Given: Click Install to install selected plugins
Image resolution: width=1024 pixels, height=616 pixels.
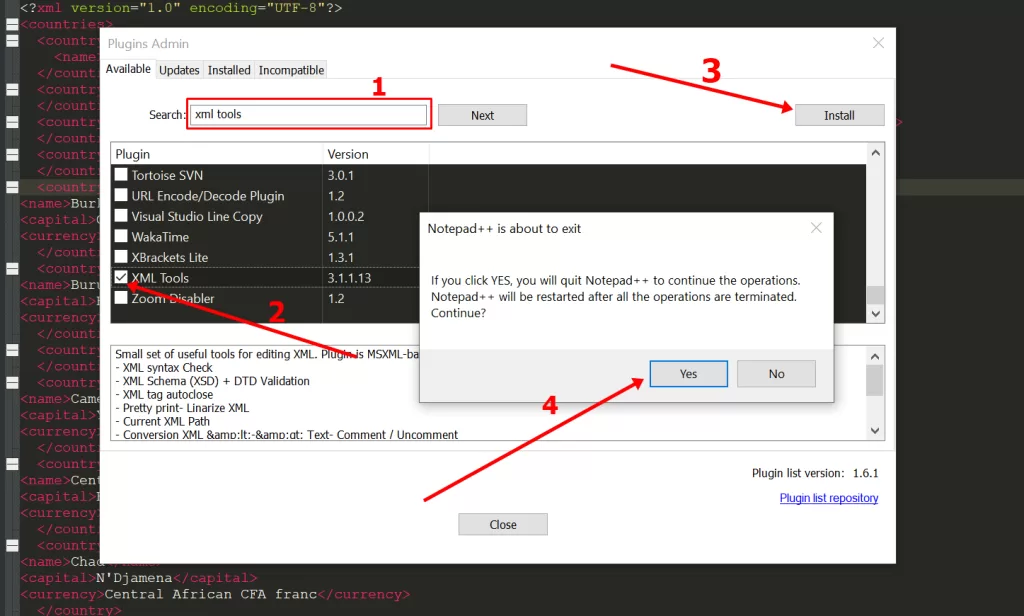Looking at the screenshot, I should coord(839,114).
